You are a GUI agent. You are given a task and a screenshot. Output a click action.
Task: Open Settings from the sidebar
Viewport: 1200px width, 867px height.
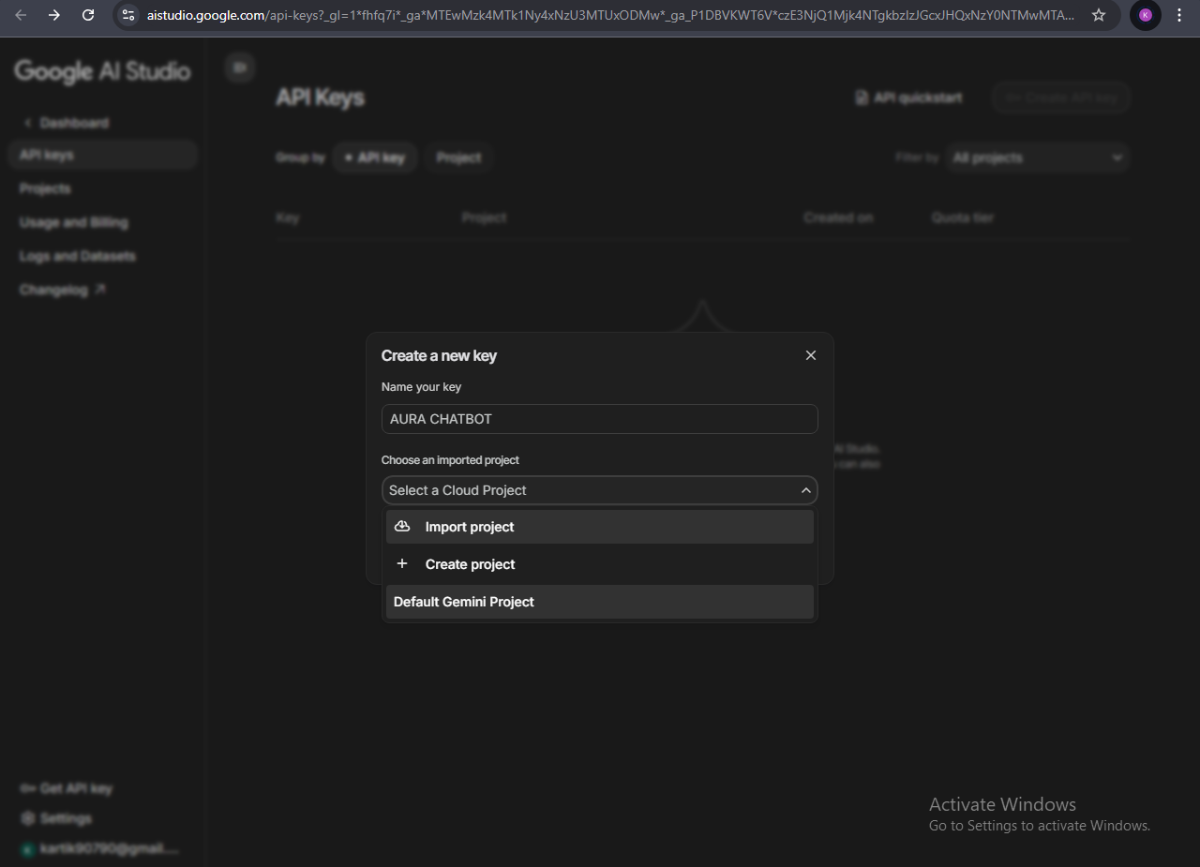tap(65, 818)
